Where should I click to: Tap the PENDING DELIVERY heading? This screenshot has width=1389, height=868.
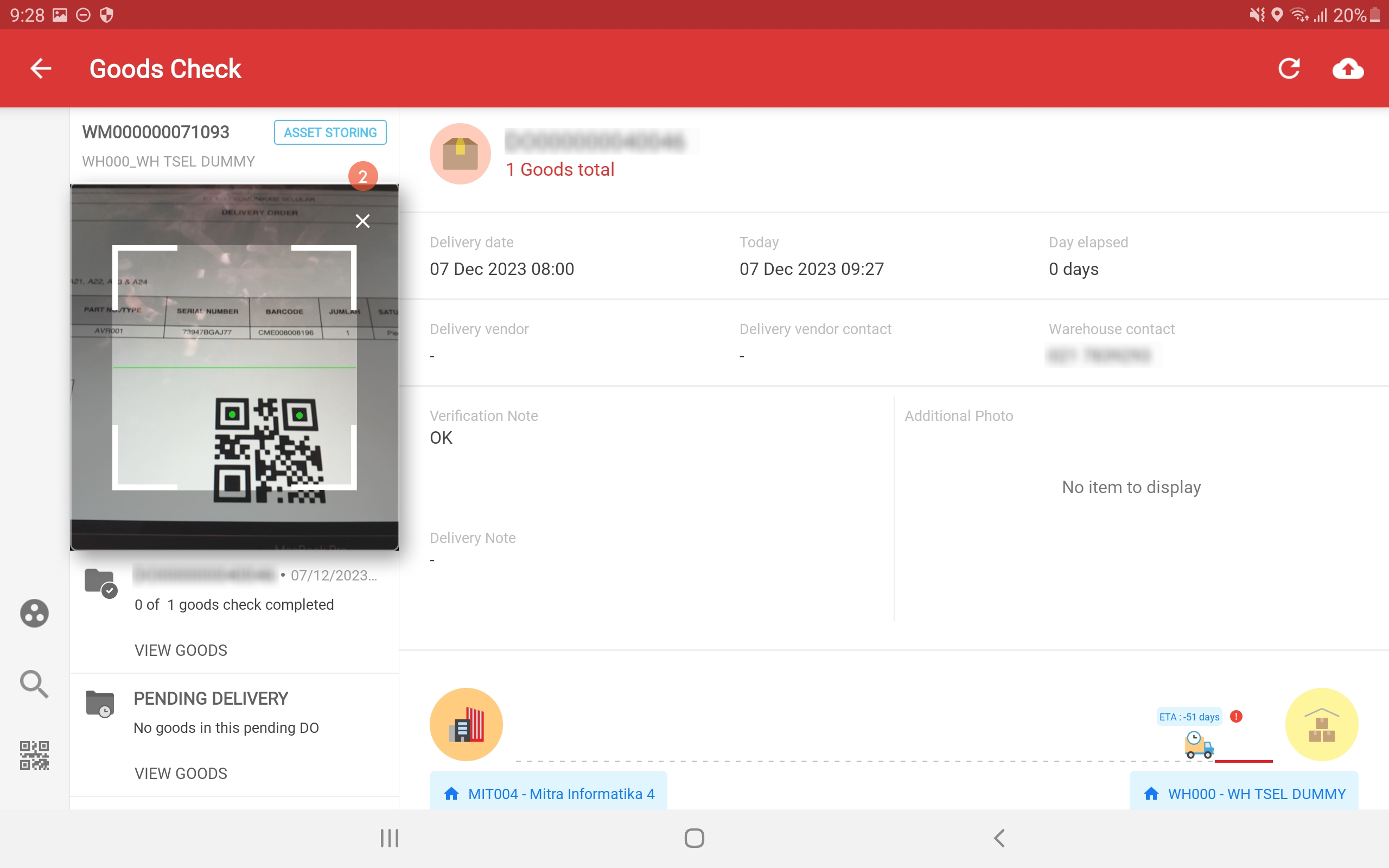point(211,698)
